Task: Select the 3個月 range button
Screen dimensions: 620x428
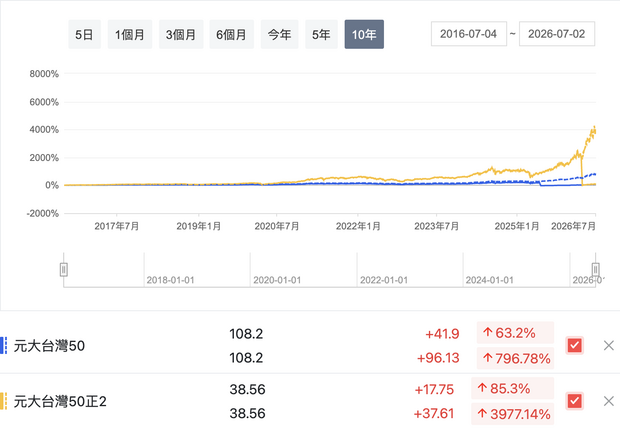Action: (181, 34)
